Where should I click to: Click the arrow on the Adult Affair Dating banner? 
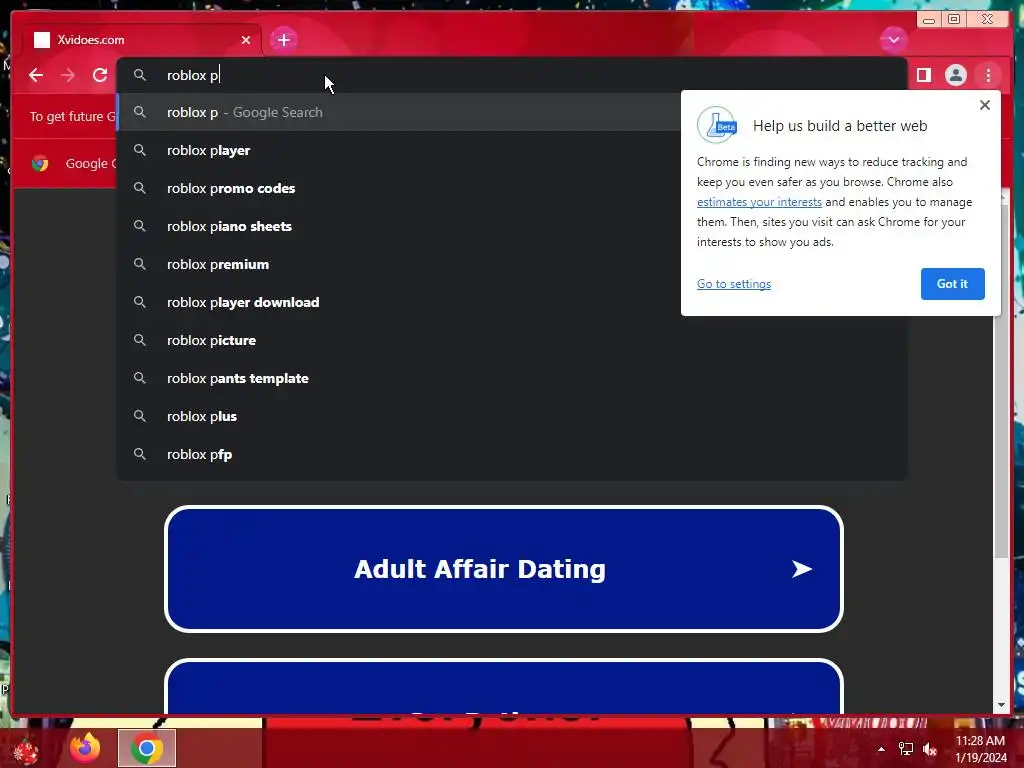pos(802,569)
